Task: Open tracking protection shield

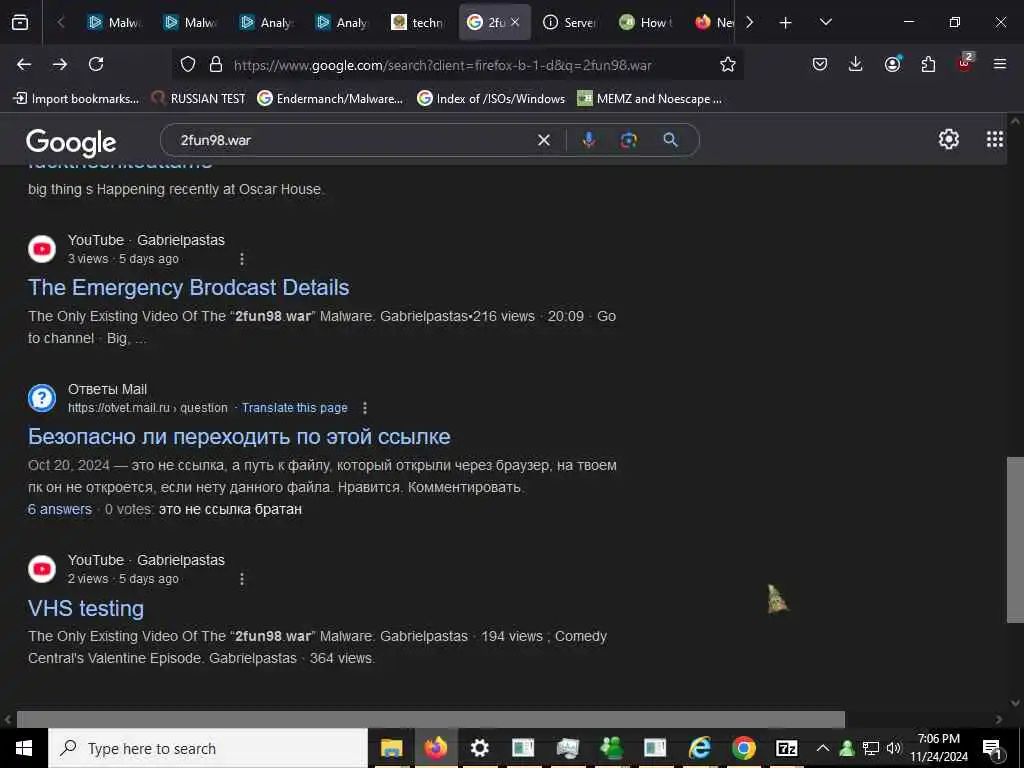Action: tap(188, 64)
